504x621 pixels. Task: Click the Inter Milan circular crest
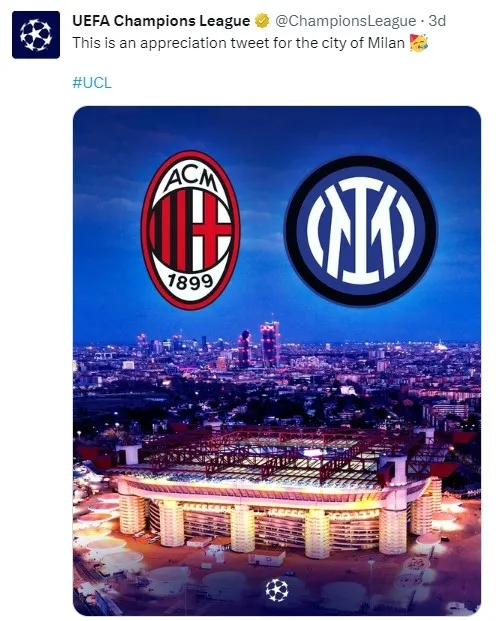coord(361,231)
